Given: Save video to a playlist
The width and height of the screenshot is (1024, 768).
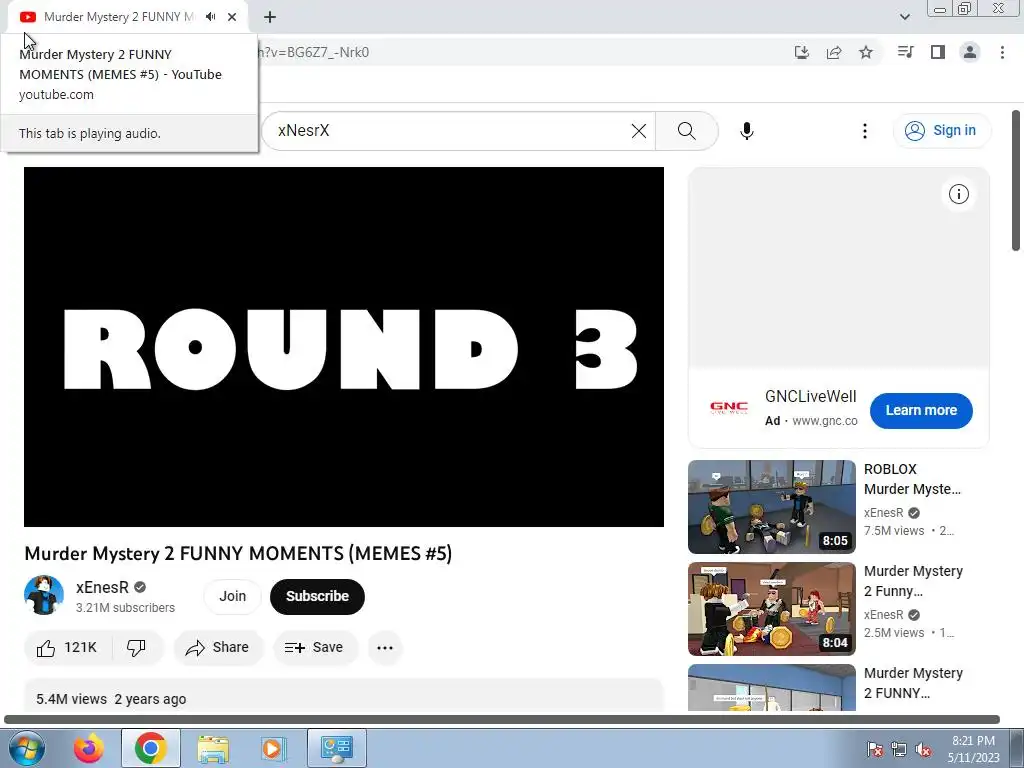Looking at the screenshot, I should coord(314,648).
